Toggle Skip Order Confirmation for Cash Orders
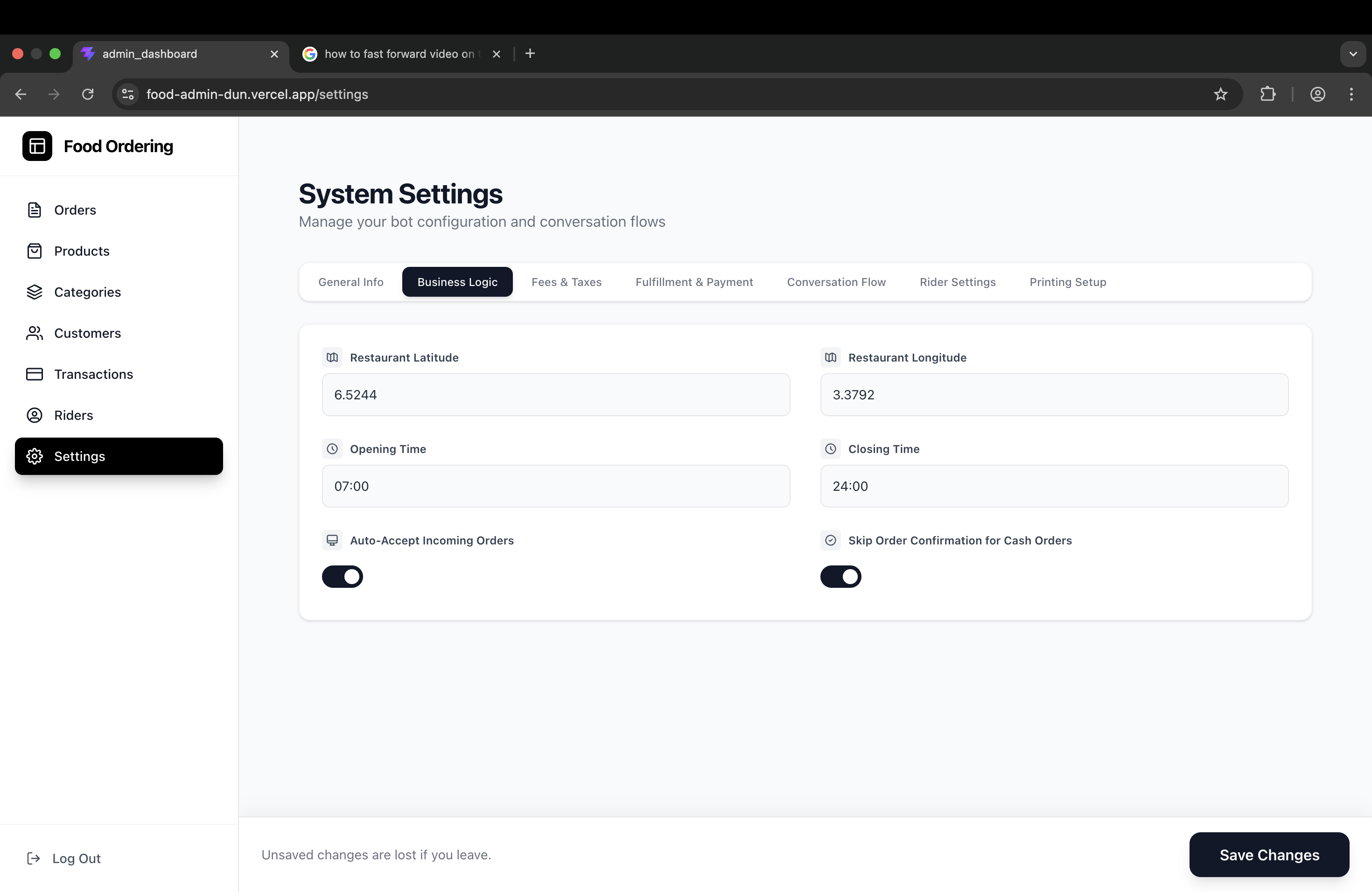This screenshot has height=892, width=1372. point(840,576)
